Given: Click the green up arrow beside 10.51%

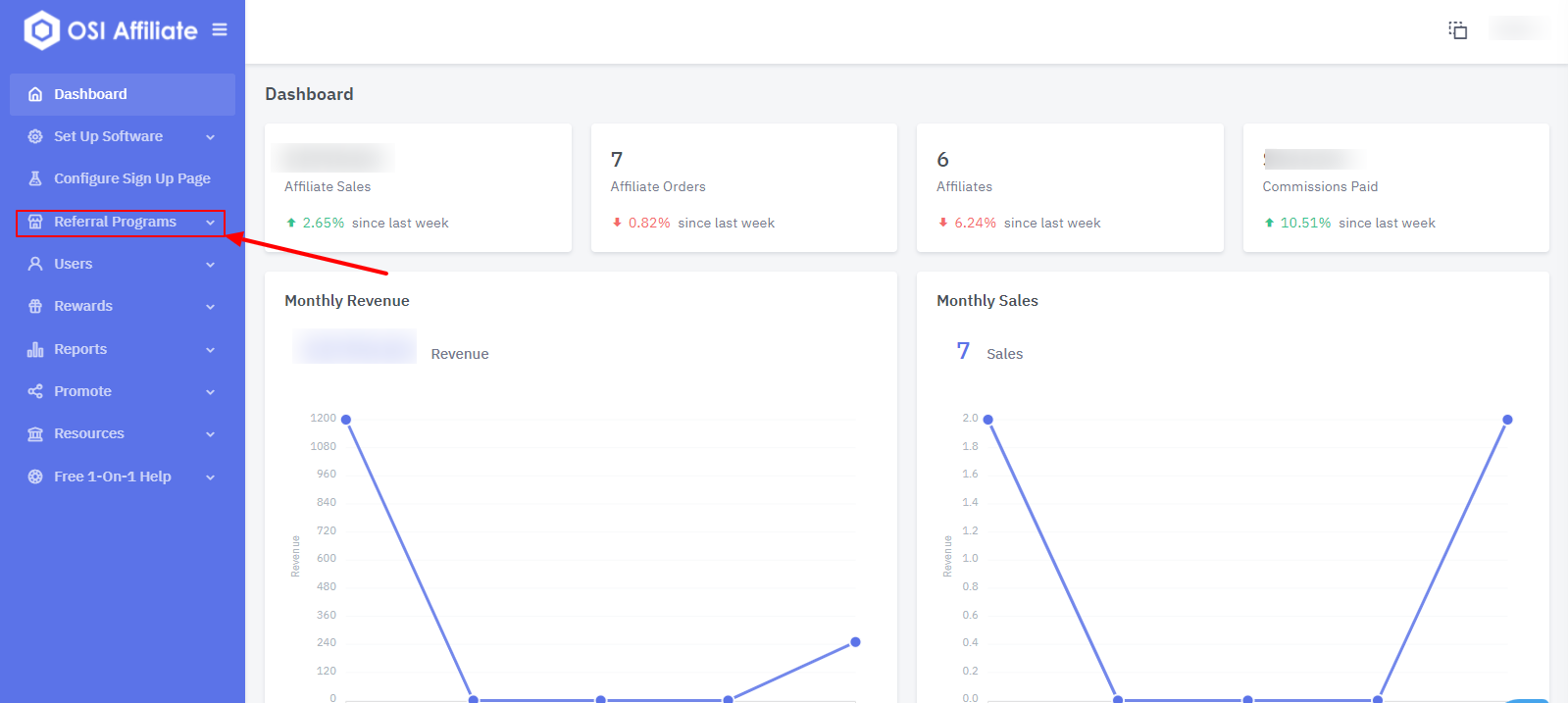Looking at the screenshot, I should 1269,223.
